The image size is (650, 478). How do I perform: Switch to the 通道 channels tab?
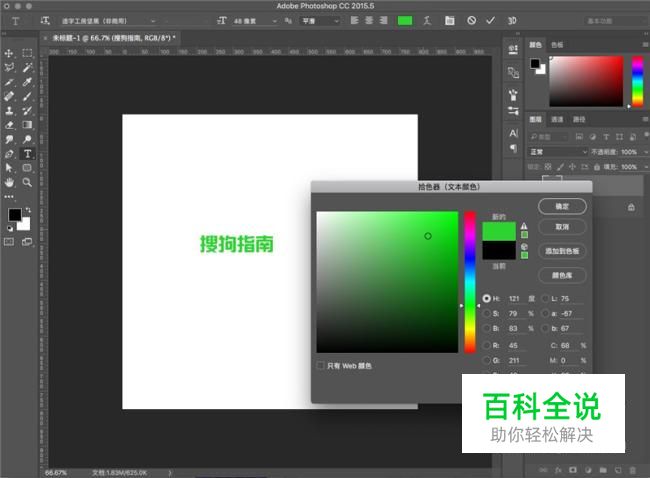555,117
